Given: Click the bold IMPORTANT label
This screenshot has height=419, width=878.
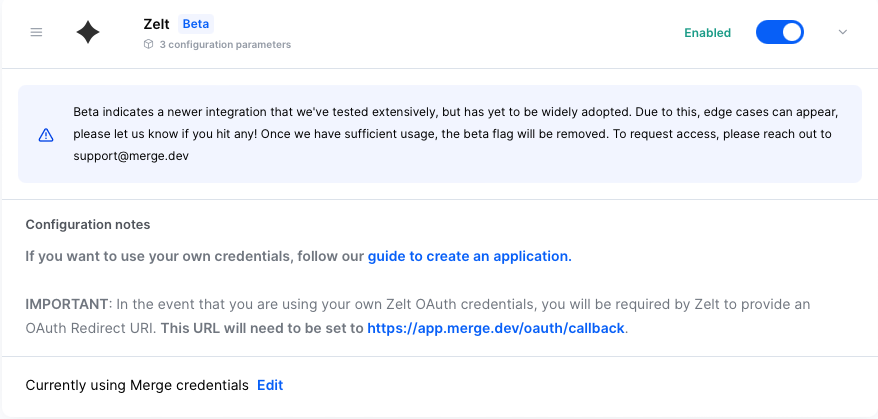Looking at the screenshot, I should click(66, 304).
